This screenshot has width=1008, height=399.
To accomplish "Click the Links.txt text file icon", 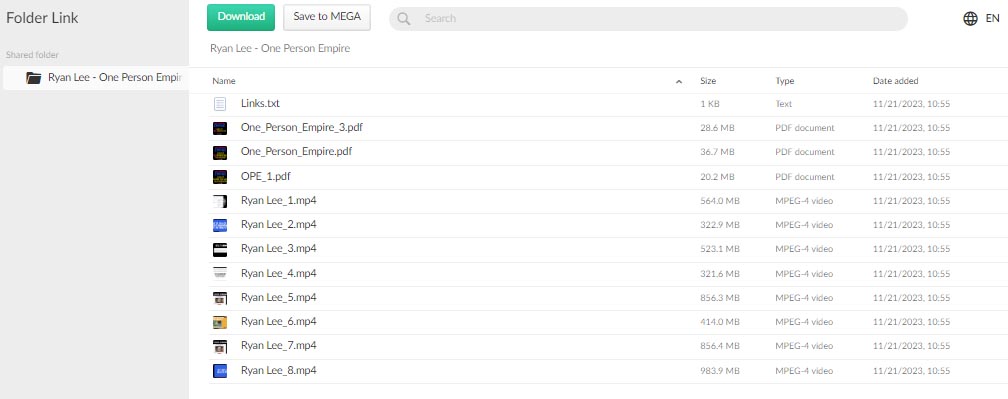I will [x=220, y=103].
